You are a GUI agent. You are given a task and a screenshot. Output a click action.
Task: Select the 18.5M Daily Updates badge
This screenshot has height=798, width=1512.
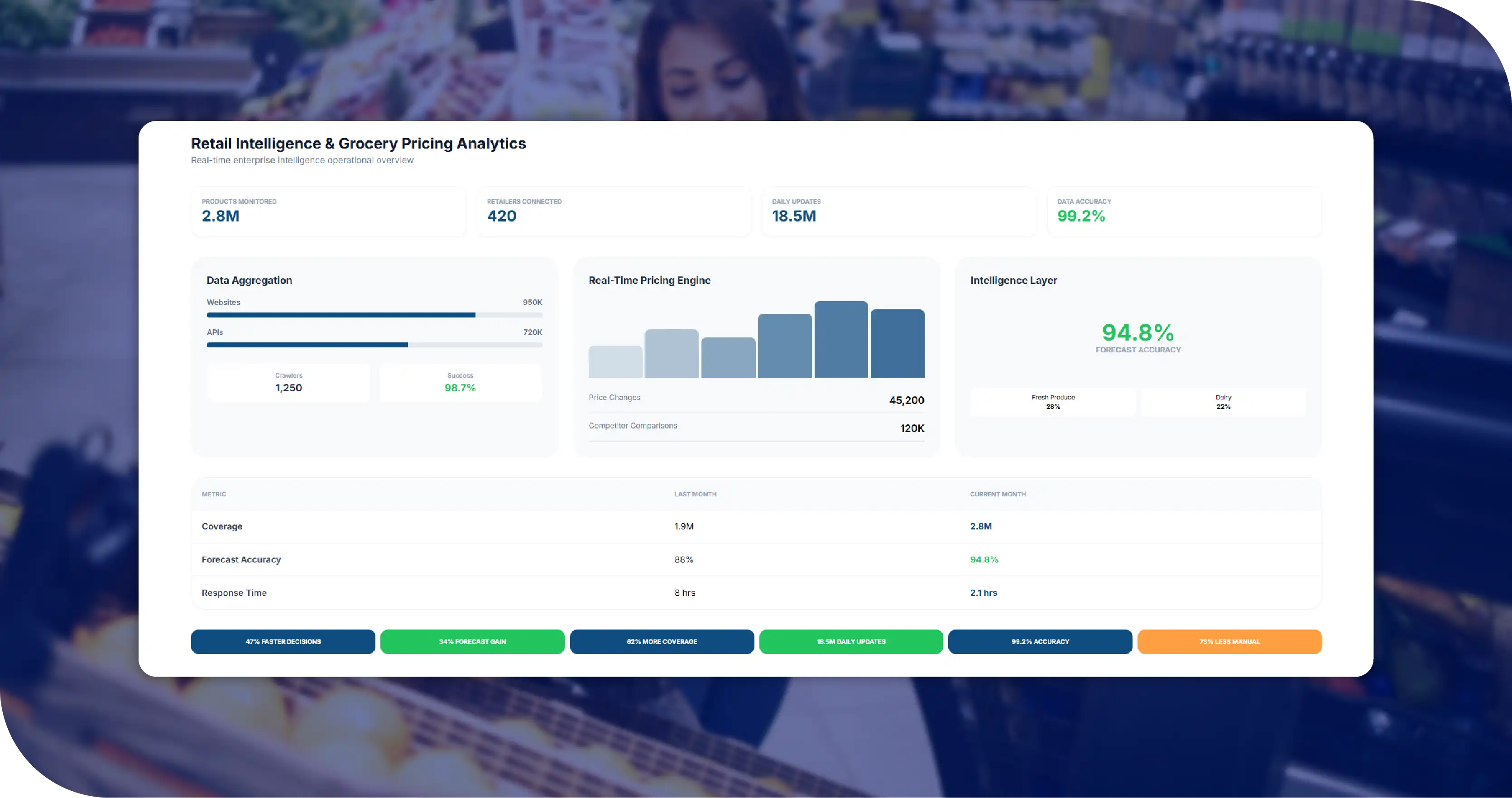point(851,641)
